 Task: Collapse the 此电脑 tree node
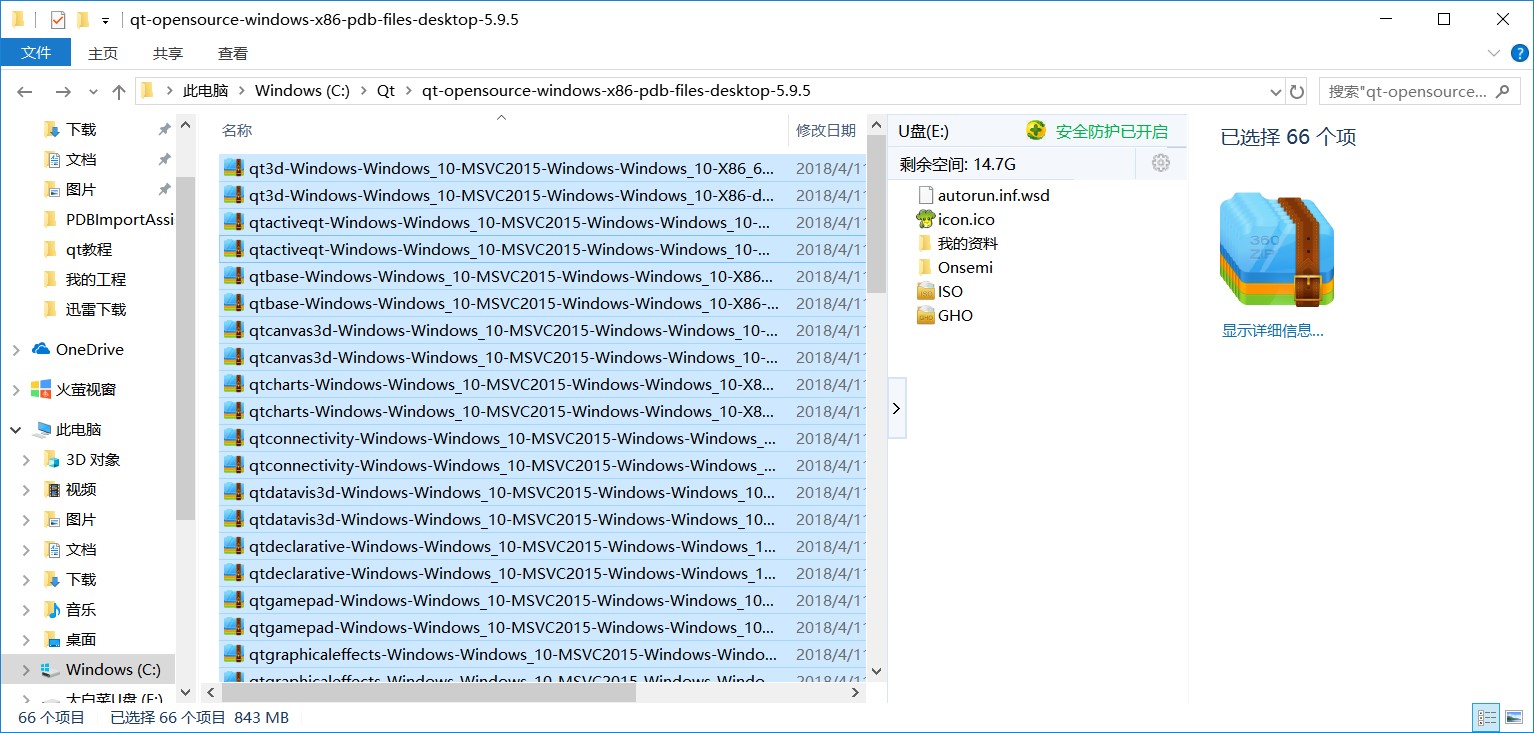tap(16, 430)
